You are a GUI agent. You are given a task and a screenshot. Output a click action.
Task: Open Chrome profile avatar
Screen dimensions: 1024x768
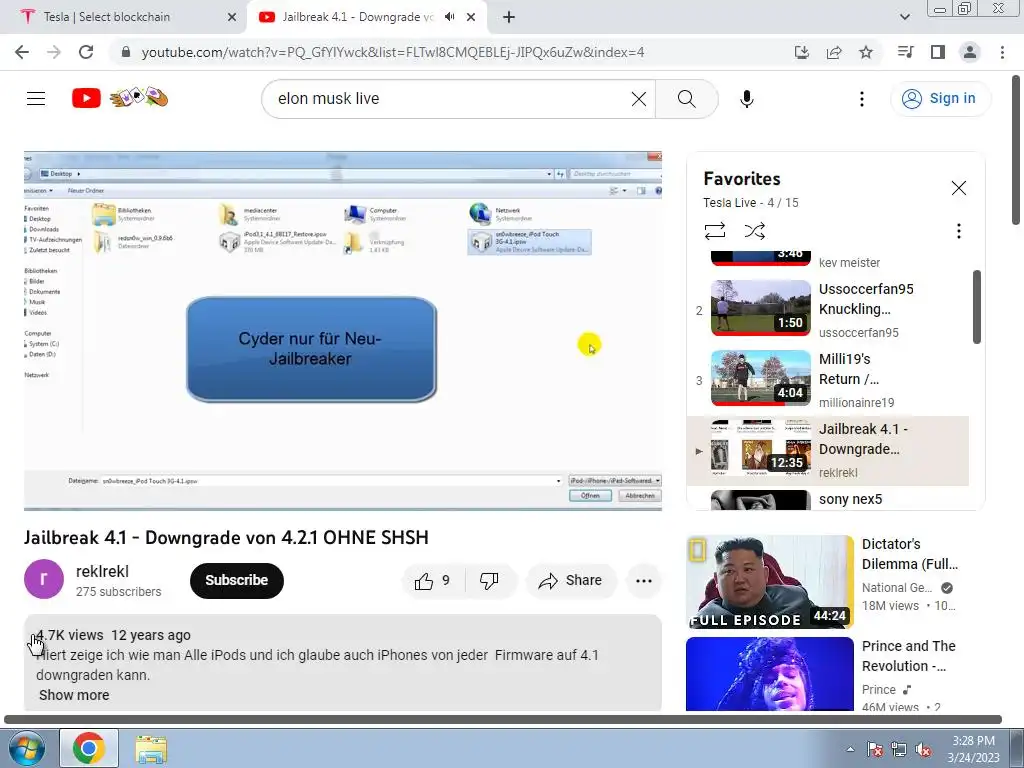(x=970, y=52)
